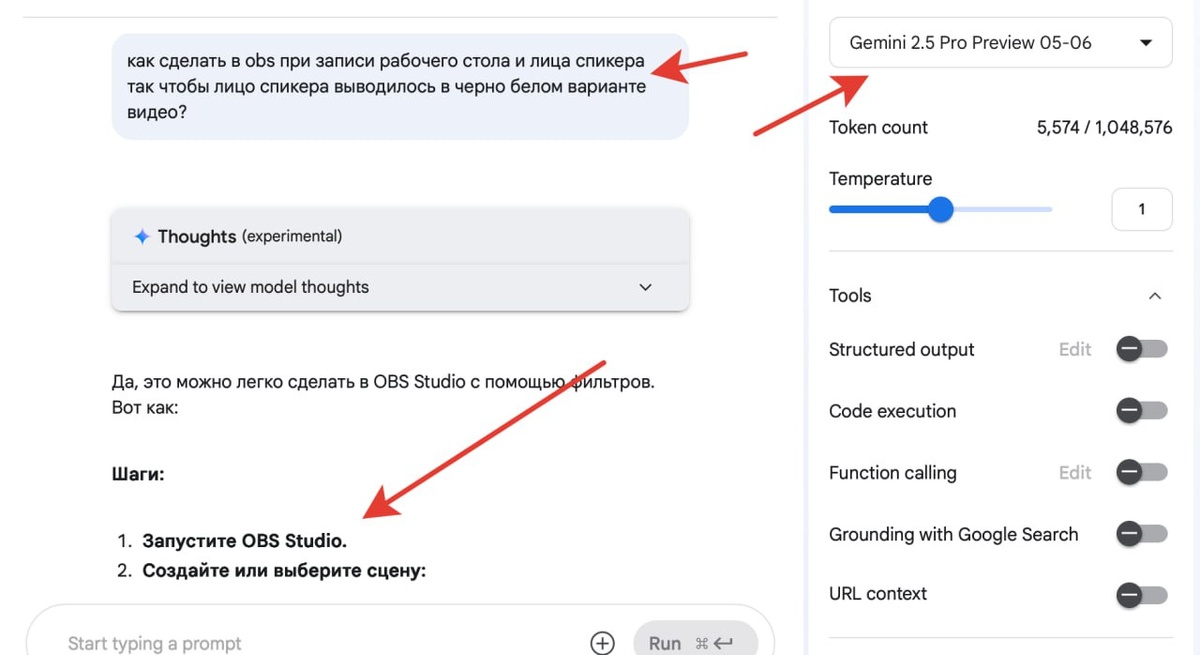Turn on Code execution
The image size is (1200, 655).
(1142, 411)
